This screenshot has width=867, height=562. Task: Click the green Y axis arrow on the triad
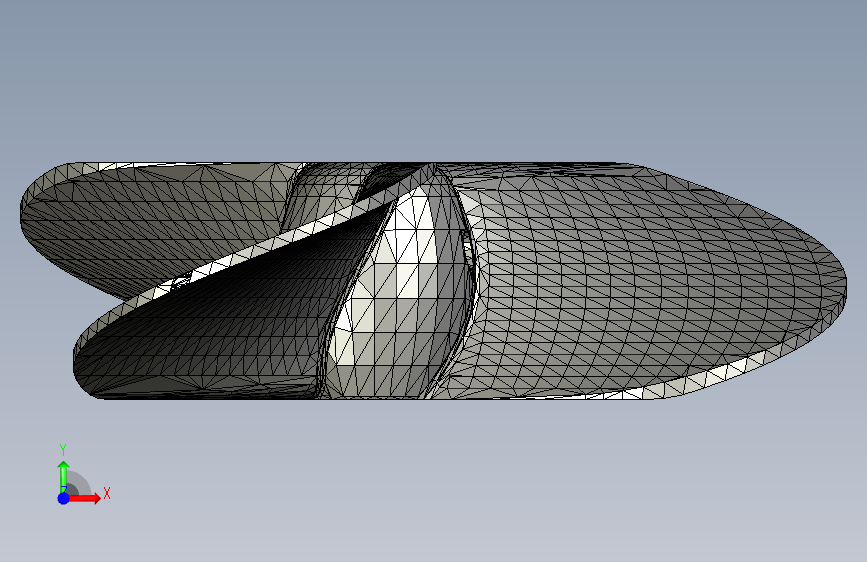pos(64,477)
